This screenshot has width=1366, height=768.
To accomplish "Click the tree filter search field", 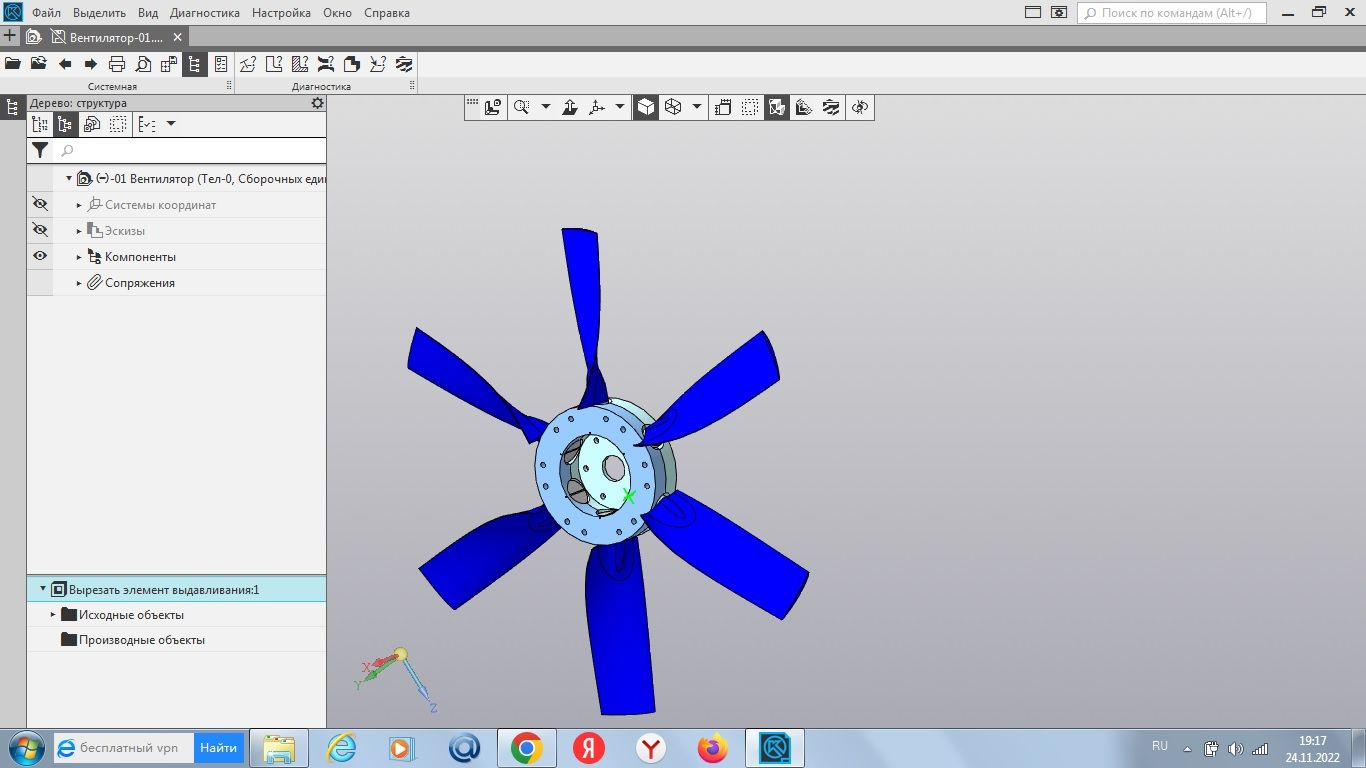I will (190, 151).
